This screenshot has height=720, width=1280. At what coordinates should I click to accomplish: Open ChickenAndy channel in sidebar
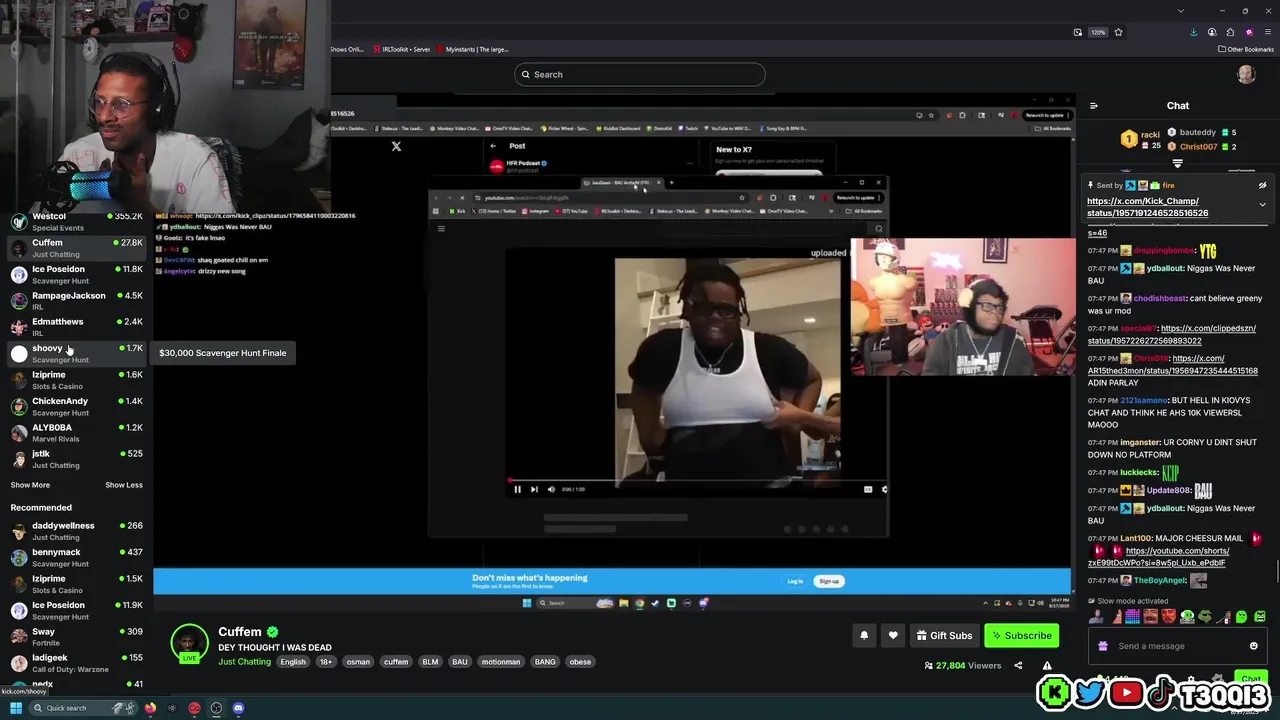[x=77, y=406]
